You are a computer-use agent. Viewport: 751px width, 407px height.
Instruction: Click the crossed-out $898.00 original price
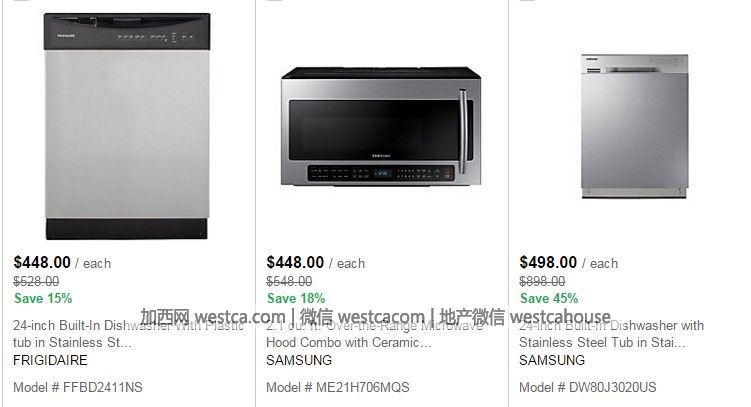click(542, 281)
